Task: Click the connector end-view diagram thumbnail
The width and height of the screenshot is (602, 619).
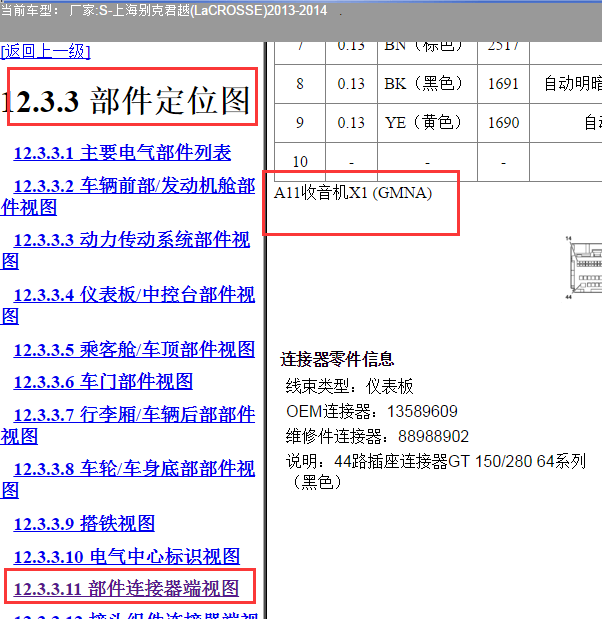Action: click(x=583, y=268)
